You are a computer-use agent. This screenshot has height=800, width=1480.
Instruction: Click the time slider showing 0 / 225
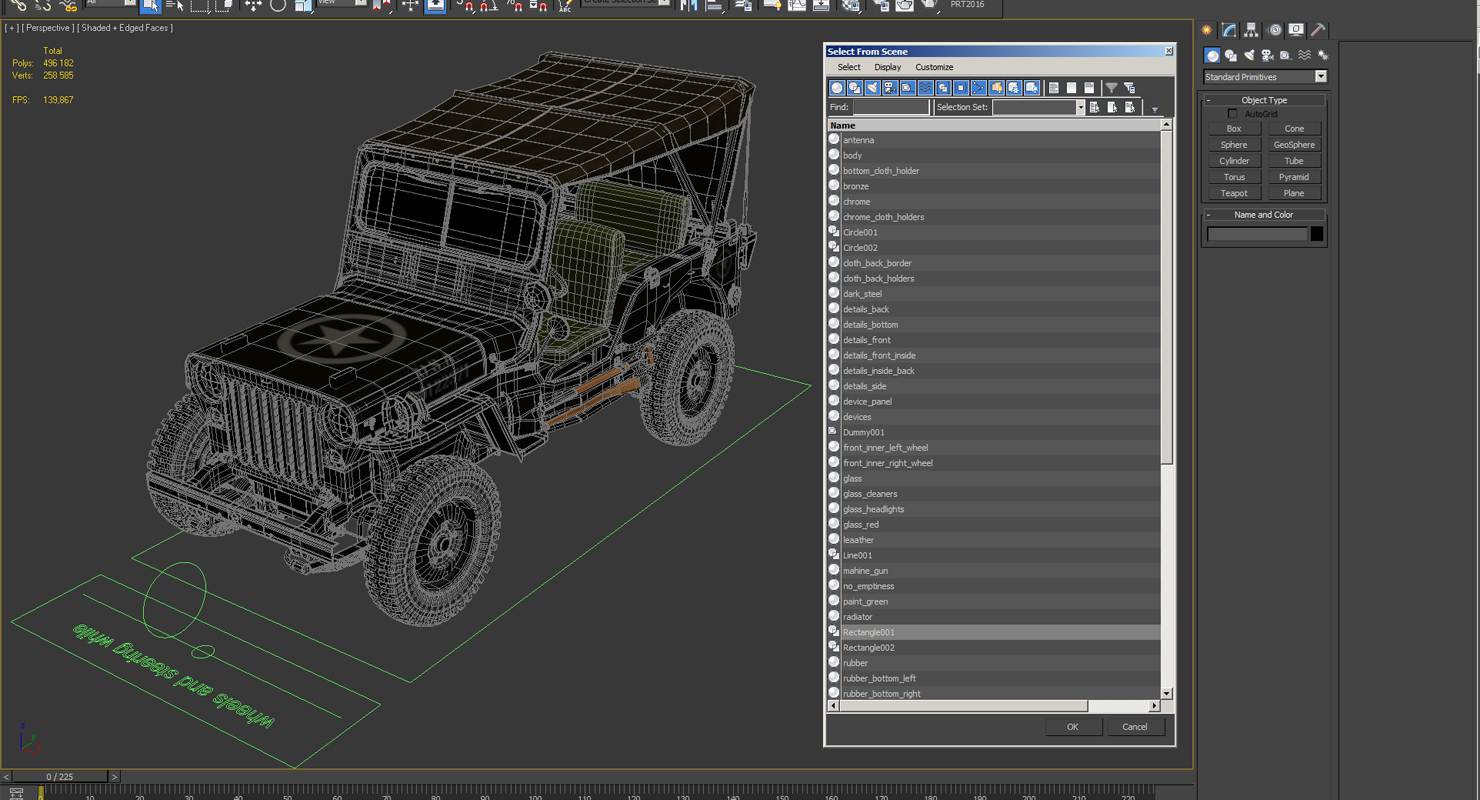point(59,777)
